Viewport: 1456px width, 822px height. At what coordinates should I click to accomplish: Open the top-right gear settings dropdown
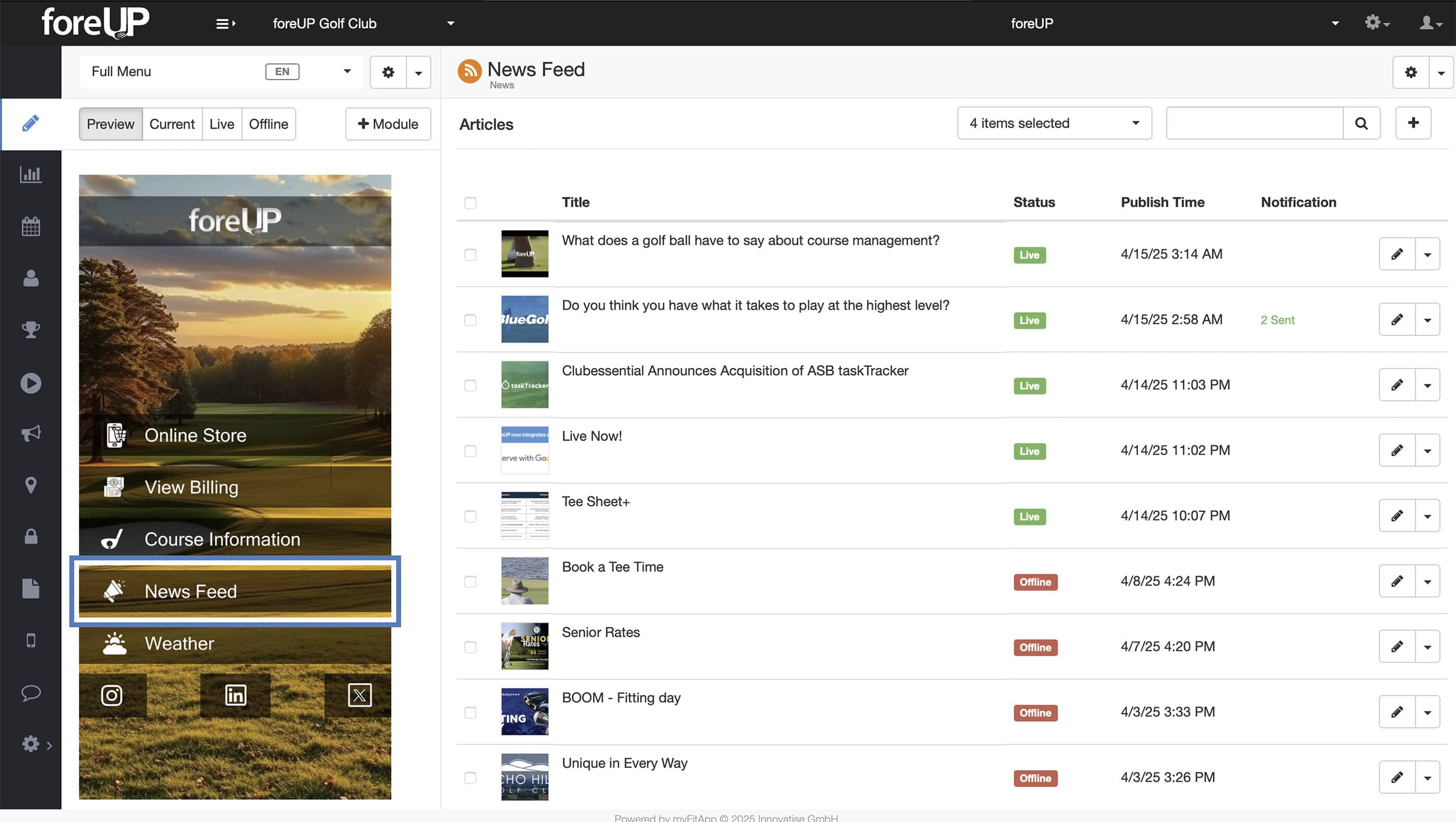point(1377,23)
